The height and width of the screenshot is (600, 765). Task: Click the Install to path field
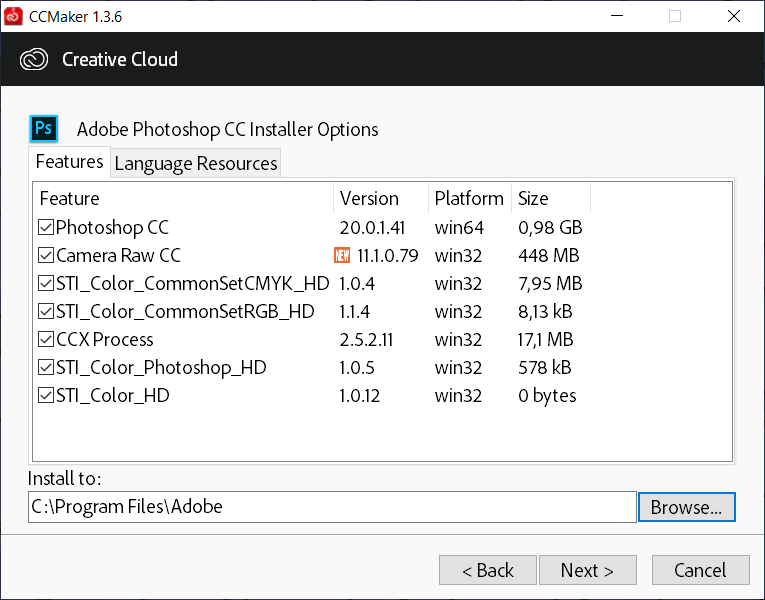pyautogui.click(x=332, y=507)
